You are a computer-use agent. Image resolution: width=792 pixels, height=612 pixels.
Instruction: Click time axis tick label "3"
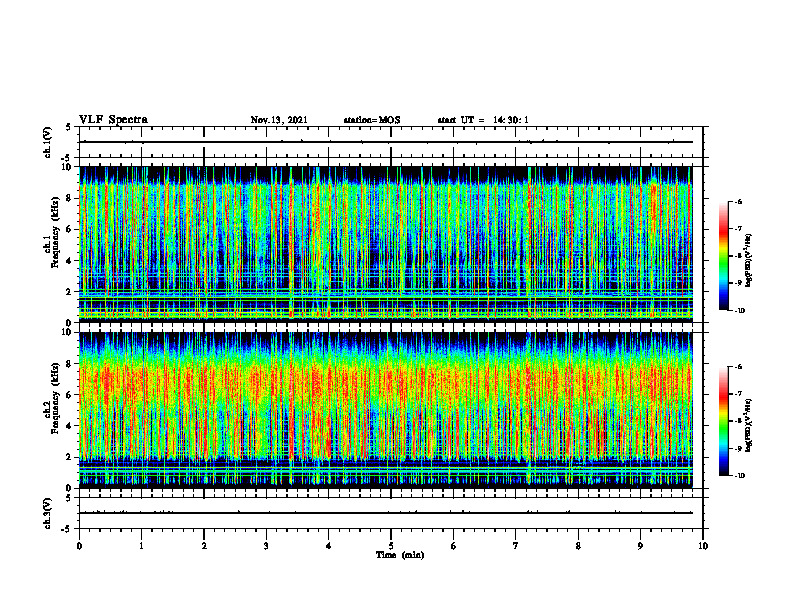(266, 546)
